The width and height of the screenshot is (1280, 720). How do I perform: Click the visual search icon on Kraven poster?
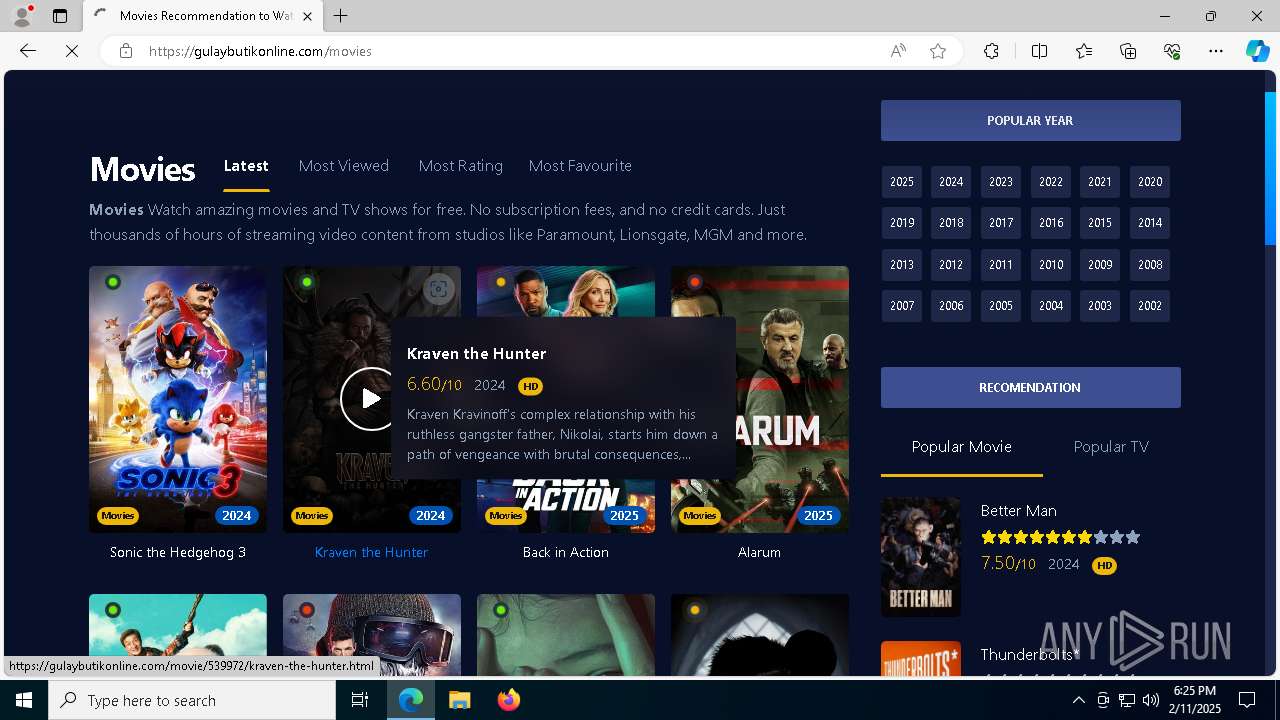[438, 289]
